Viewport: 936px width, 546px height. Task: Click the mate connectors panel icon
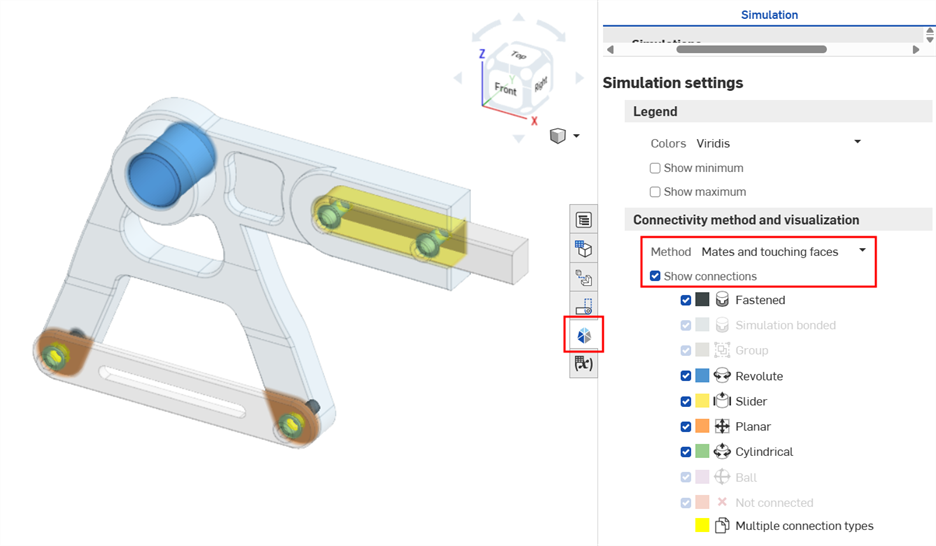583,278
